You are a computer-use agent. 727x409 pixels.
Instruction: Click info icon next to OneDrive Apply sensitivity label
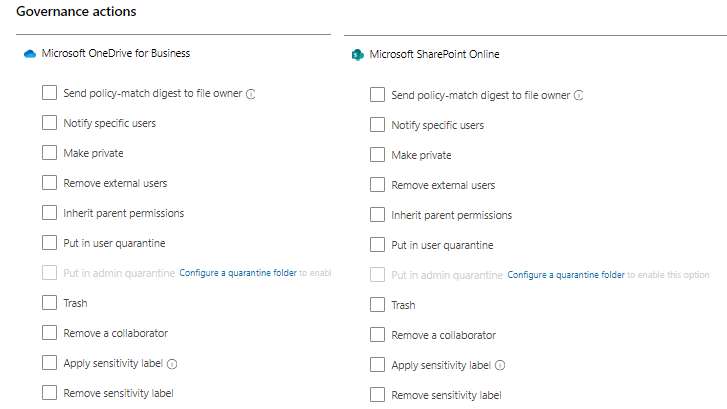point(172,364)
